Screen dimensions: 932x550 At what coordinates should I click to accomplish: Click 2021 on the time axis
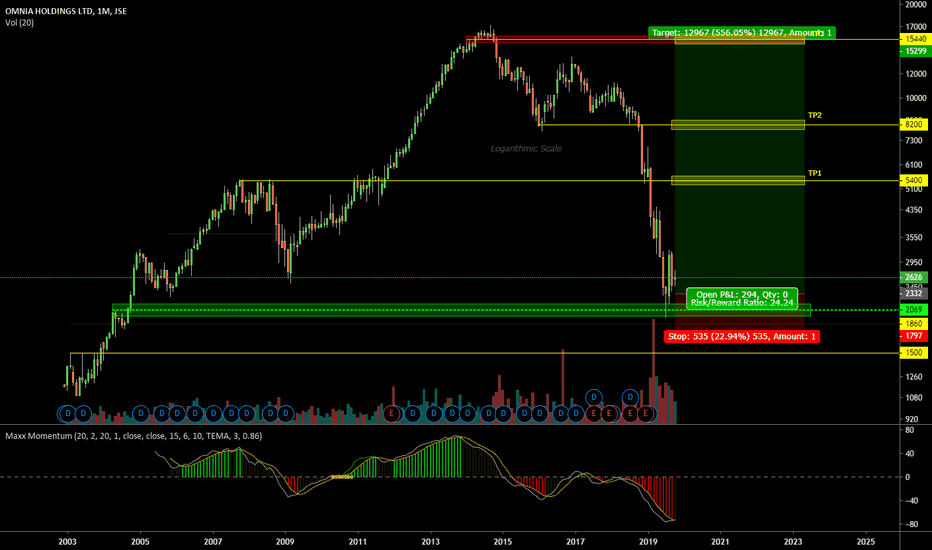[720, 542]
